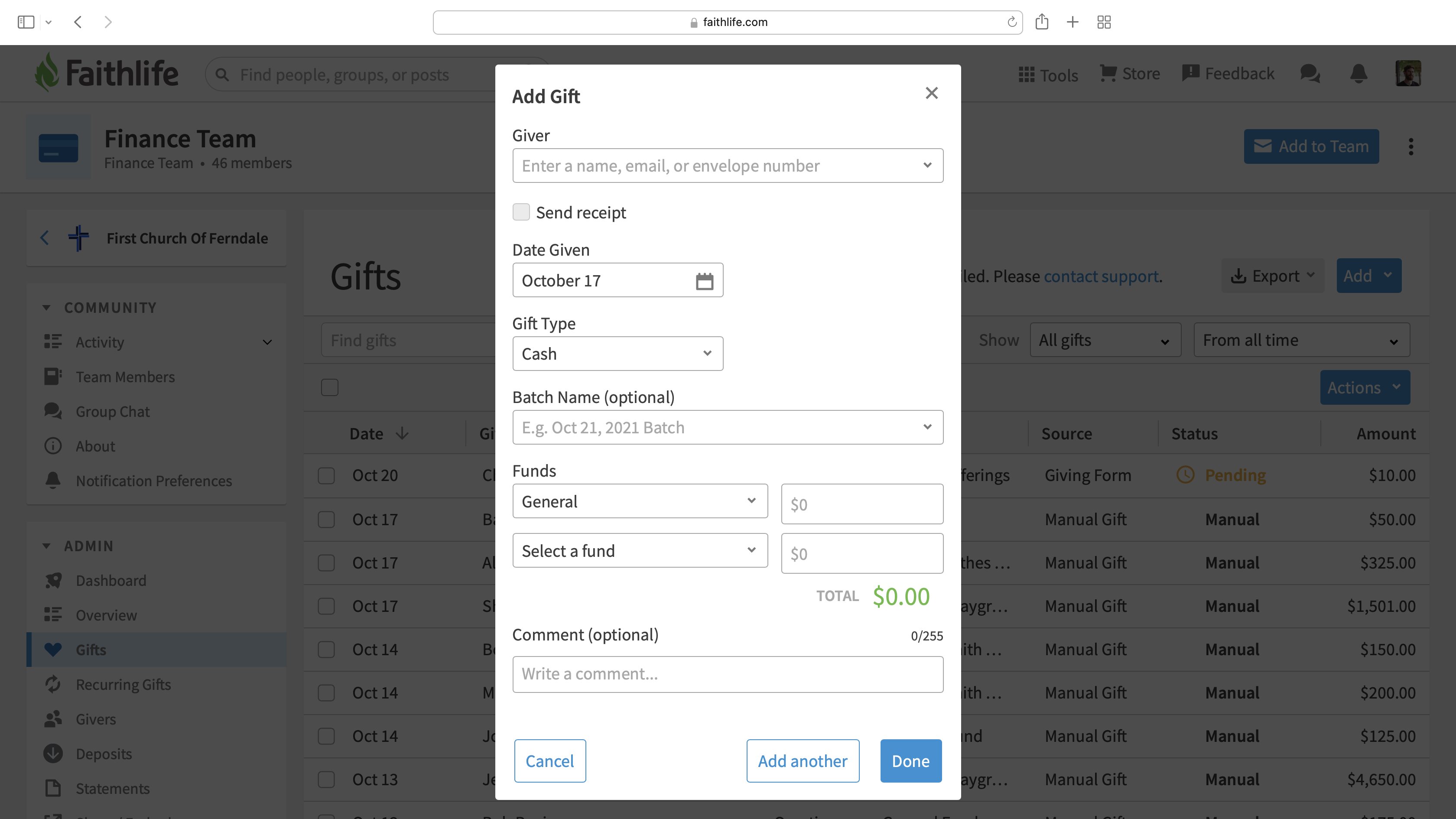Image resolution: width=1456 pixels, height=819 pixels.
Task: Click the Write a comment field
Action: pyautogui.click(x=728, y=674)
